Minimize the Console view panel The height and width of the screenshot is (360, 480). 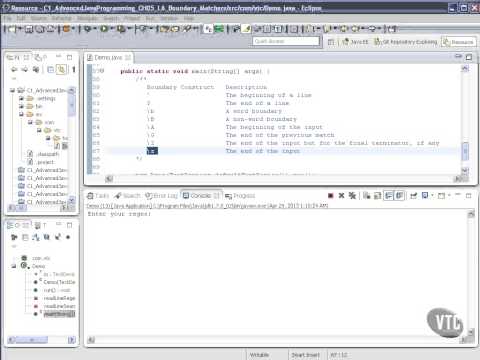click(458, 195)
